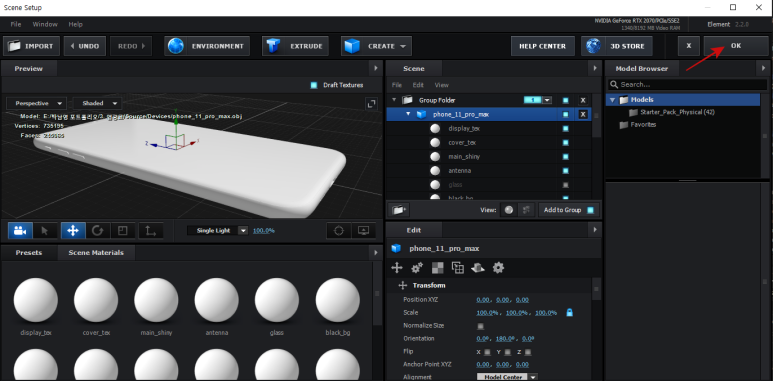This screenshot has height=381, width=773.
Task: Click the center view crosshair icon
Action: [339, 230]
